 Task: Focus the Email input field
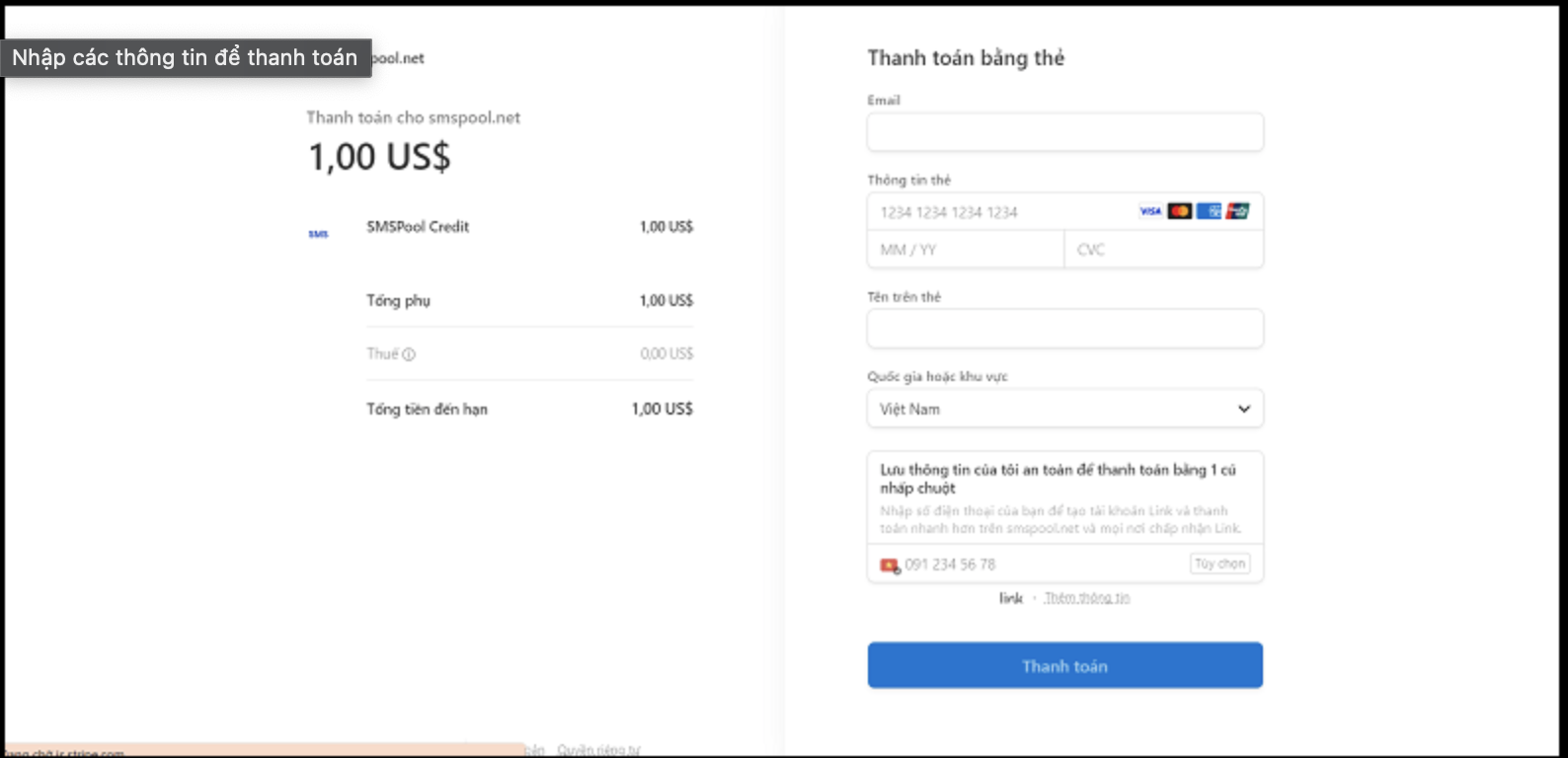point(1064,132)
